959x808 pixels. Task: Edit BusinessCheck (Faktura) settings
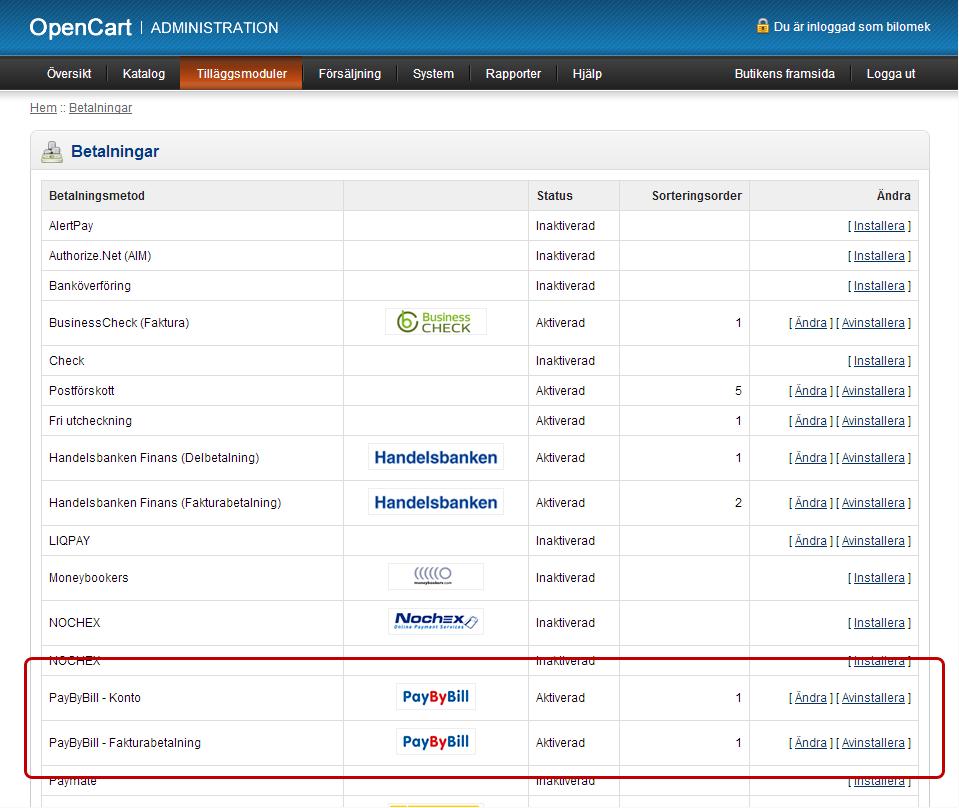[810, 322]
